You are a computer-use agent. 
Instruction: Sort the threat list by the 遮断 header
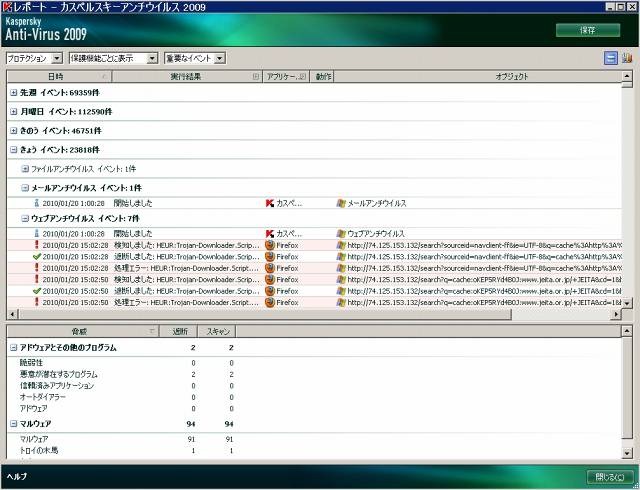tap(178, 331)
